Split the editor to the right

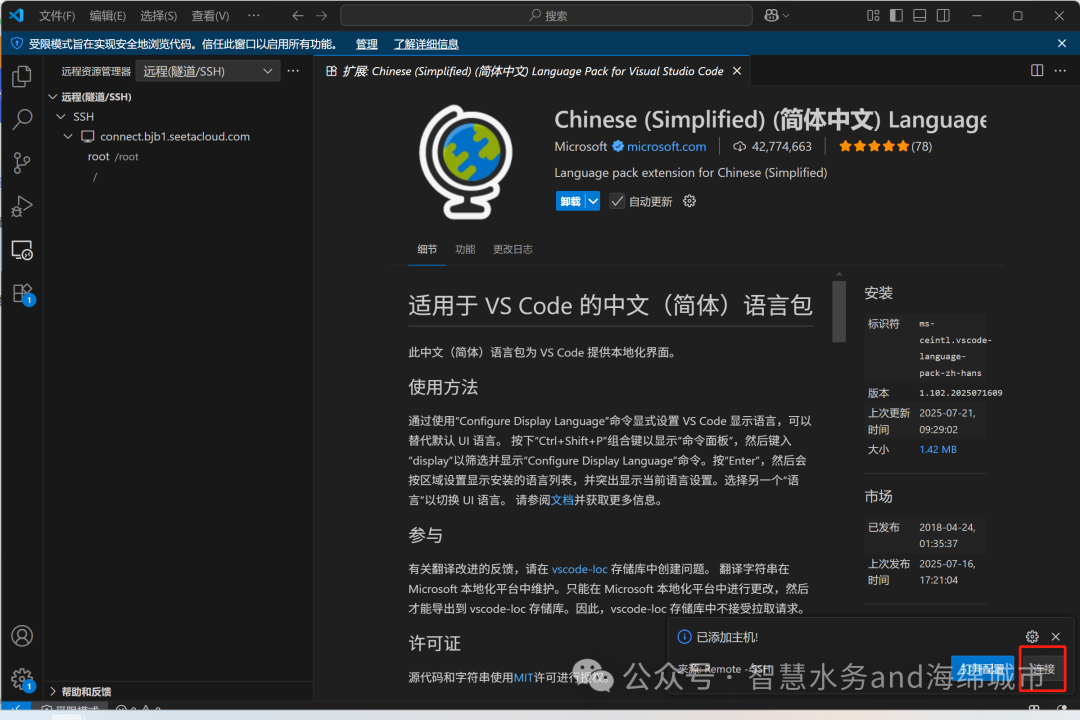coord(1037,70)
